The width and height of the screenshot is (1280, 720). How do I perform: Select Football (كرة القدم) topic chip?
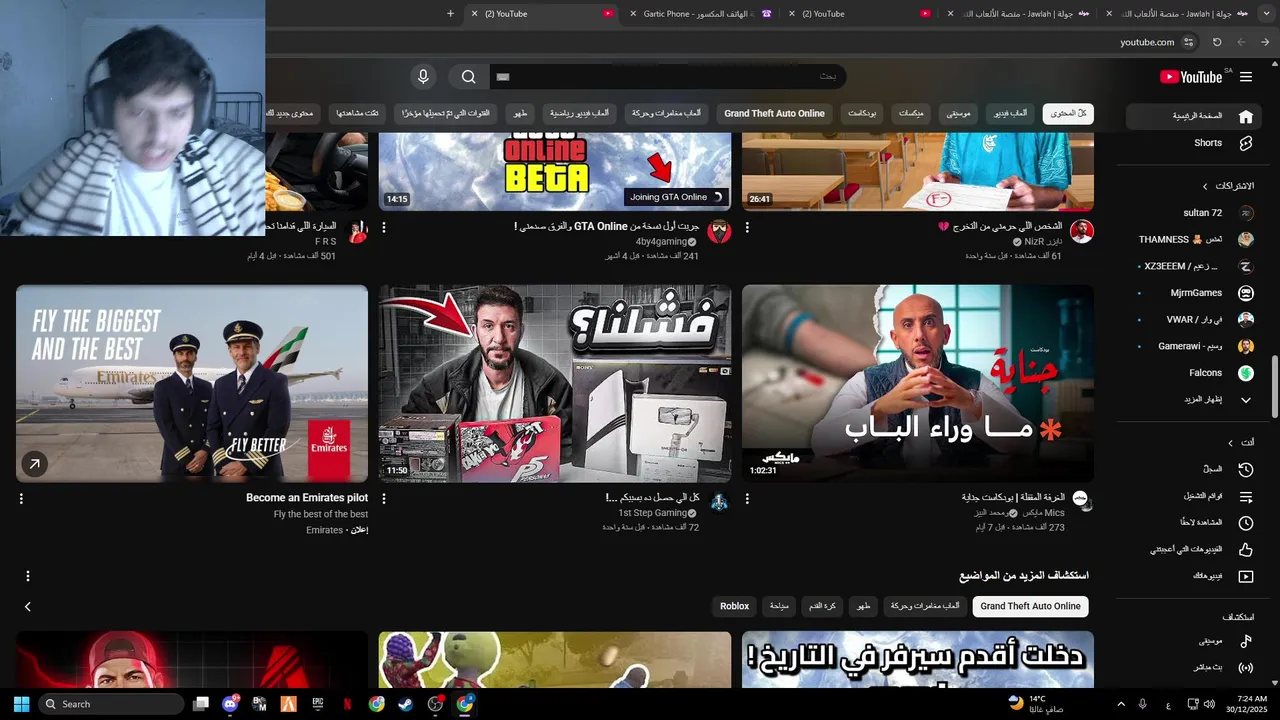[823, 606]
